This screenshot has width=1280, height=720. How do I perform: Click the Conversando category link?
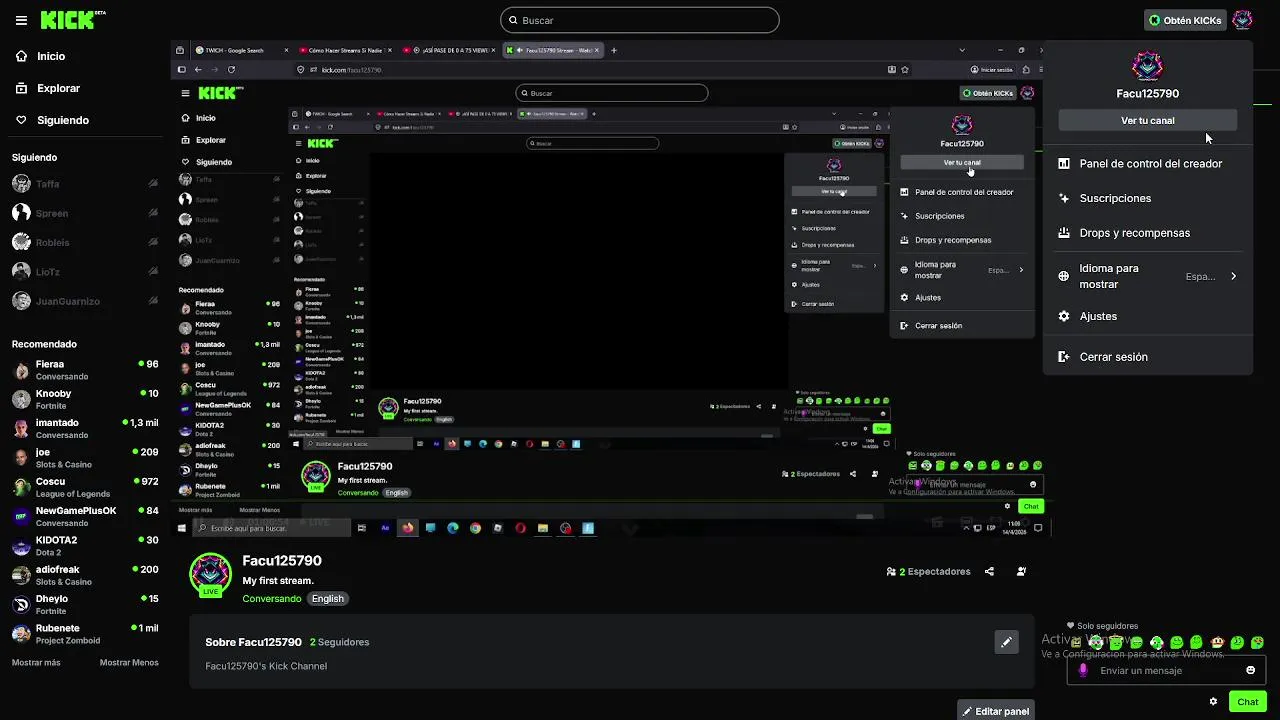click(272, 599)
